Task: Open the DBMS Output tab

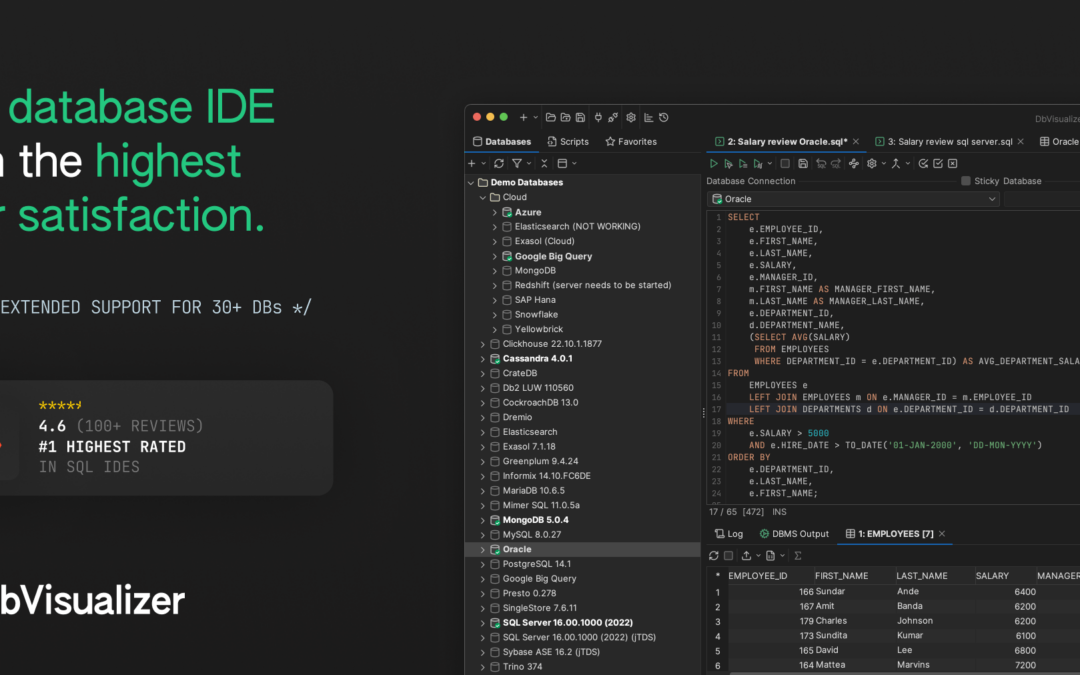Action: [794, 534]
